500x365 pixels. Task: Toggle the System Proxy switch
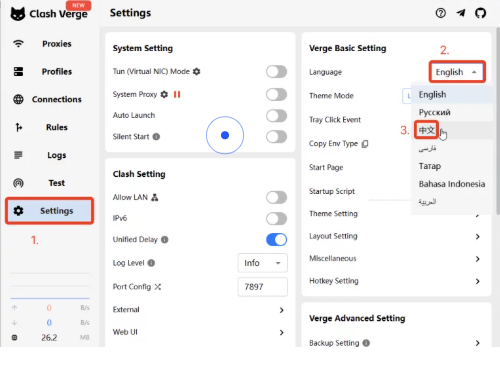click(x=276, y=94)
